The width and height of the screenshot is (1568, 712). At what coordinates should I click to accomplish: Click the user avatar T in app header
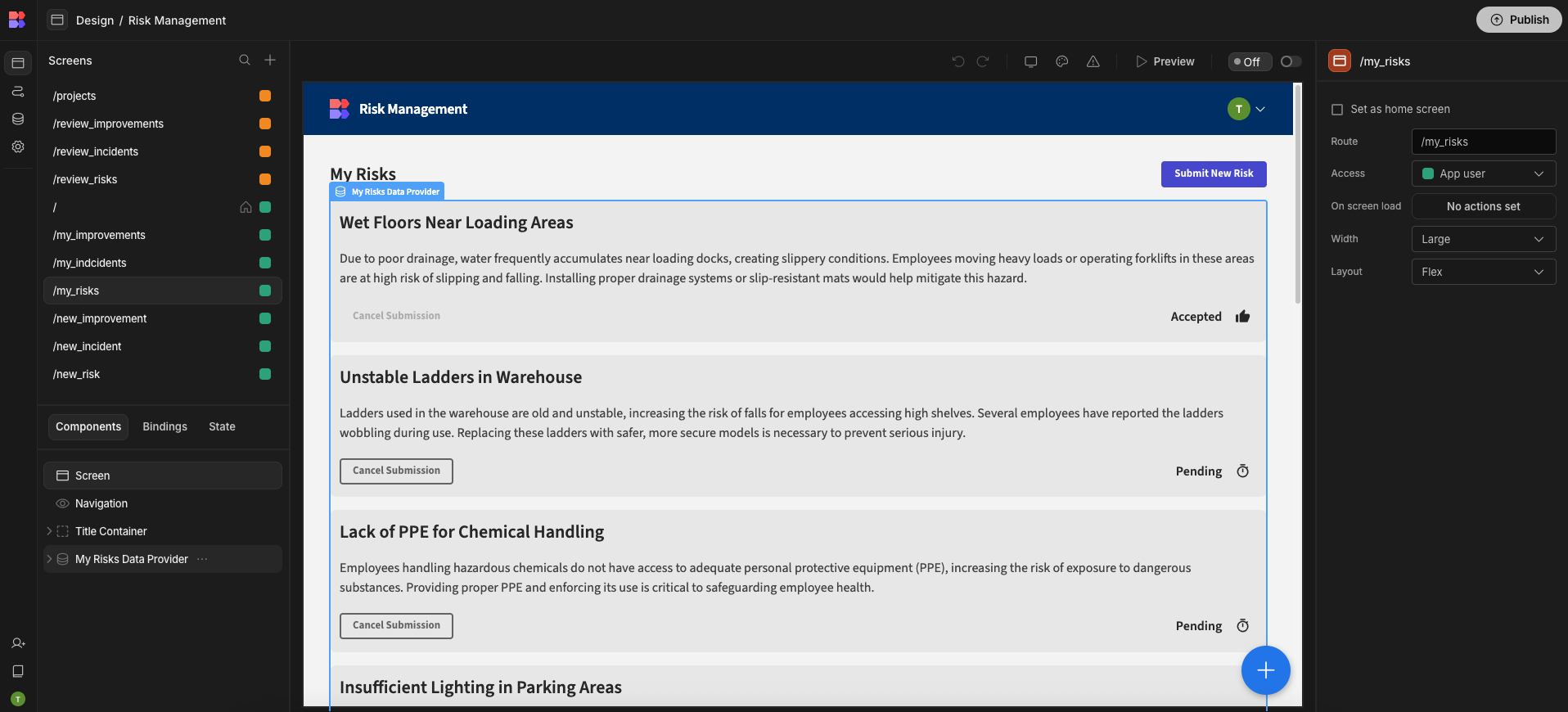1239,109
